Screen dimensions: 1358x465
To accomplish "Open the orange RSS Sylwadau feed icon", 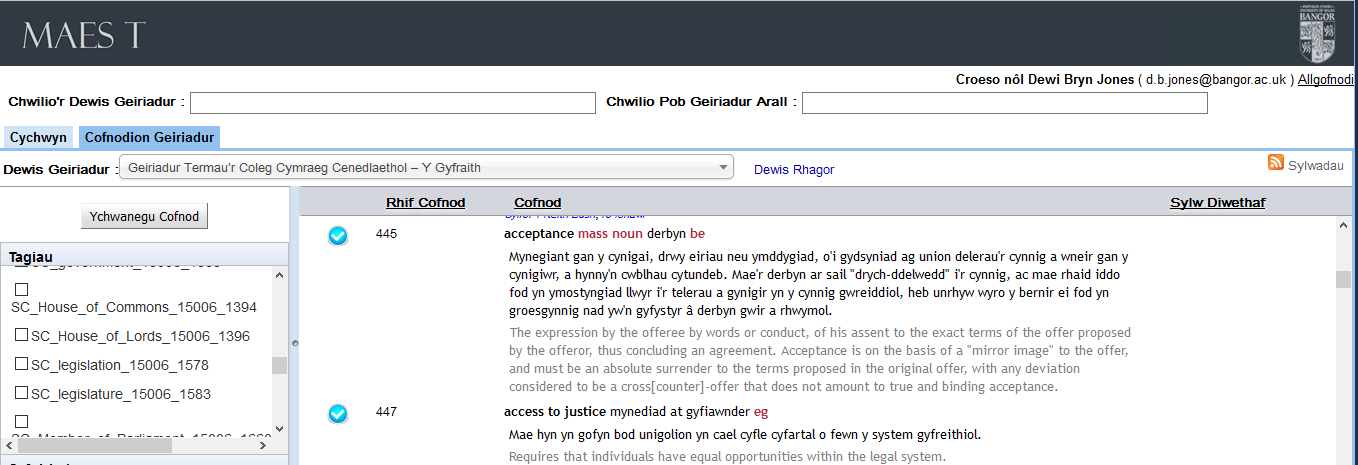I will pos(1275,164).
